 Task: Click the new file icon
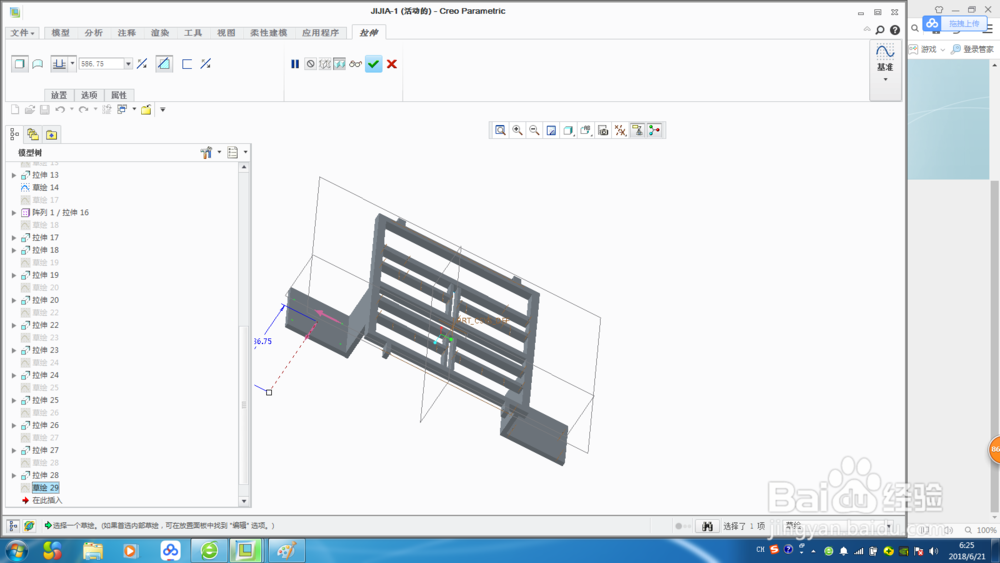(x=15, y=110)
